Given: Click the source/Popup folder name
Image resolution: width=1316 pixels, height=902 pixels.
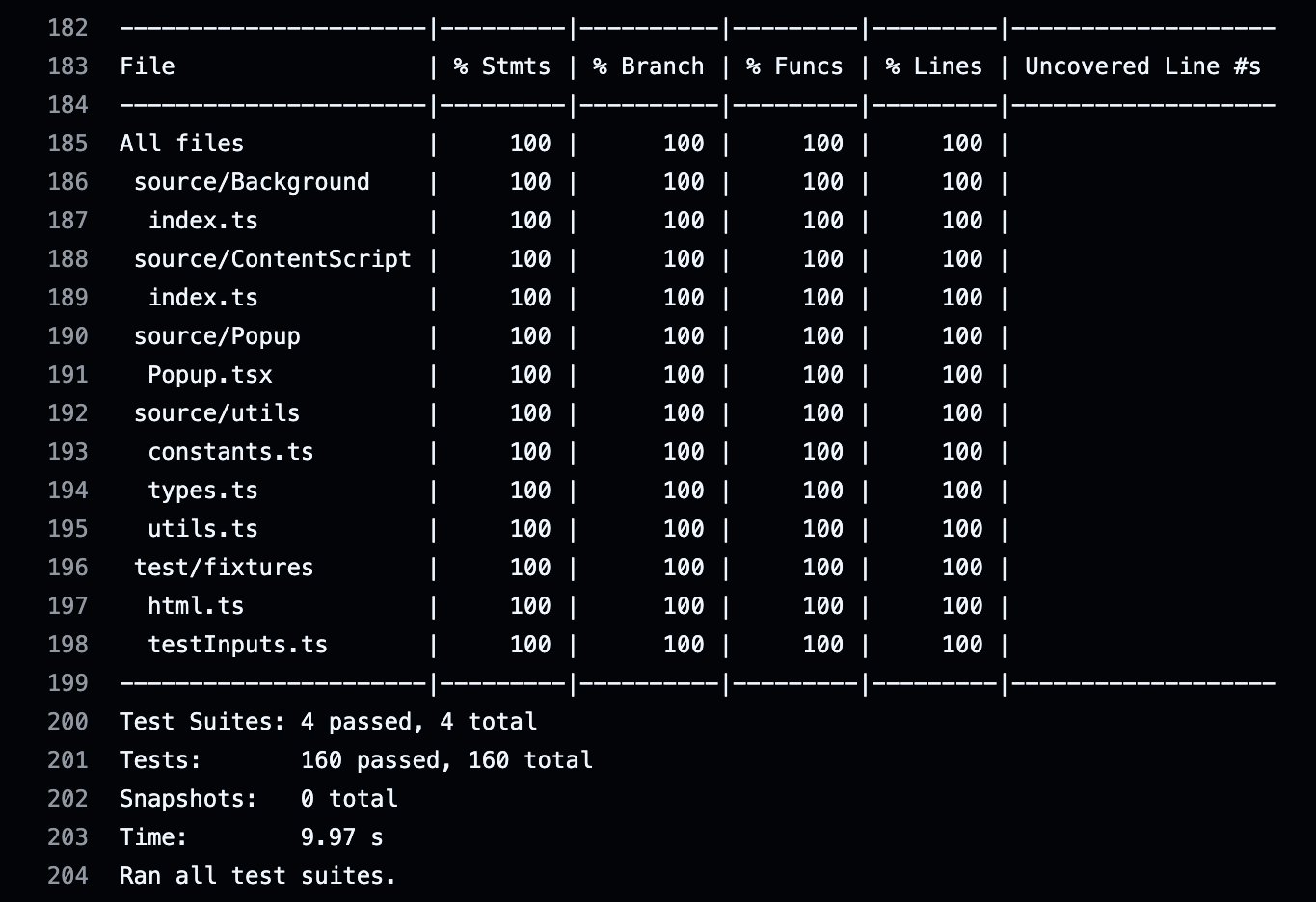Looking at the screenshot, I should 217,335.
